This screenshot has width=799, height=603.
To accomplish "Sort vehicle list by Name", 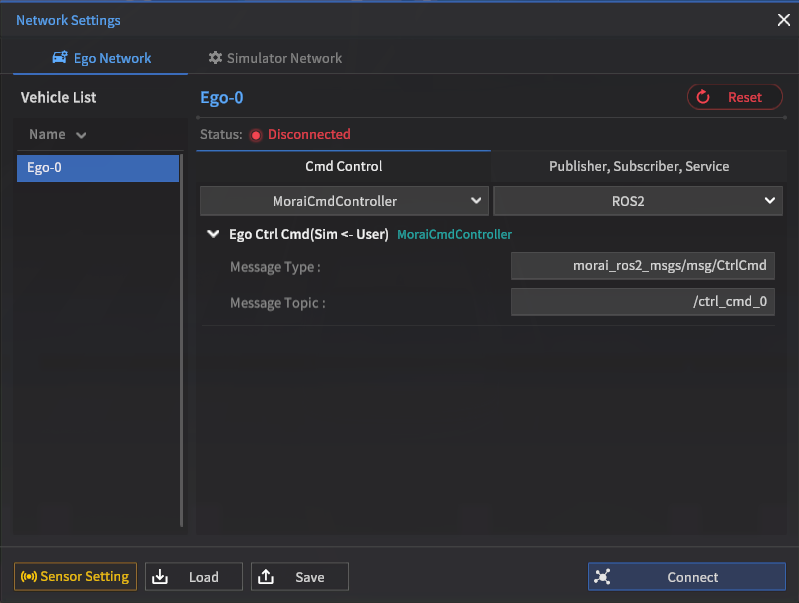I will tap(57, 135).
